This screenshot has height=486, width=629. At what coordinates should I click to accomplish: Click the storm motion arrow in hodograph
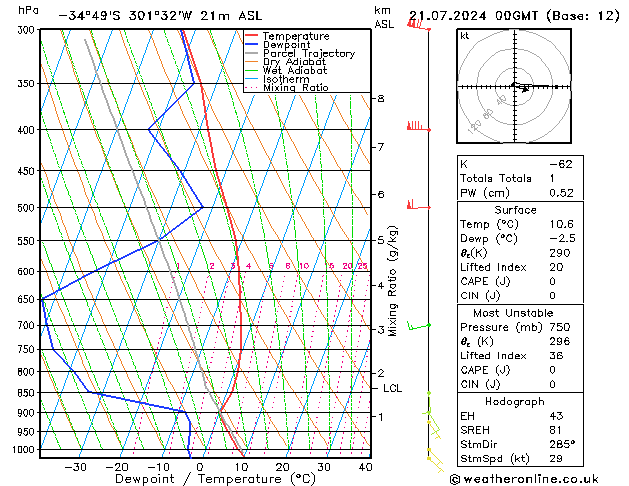525,89
